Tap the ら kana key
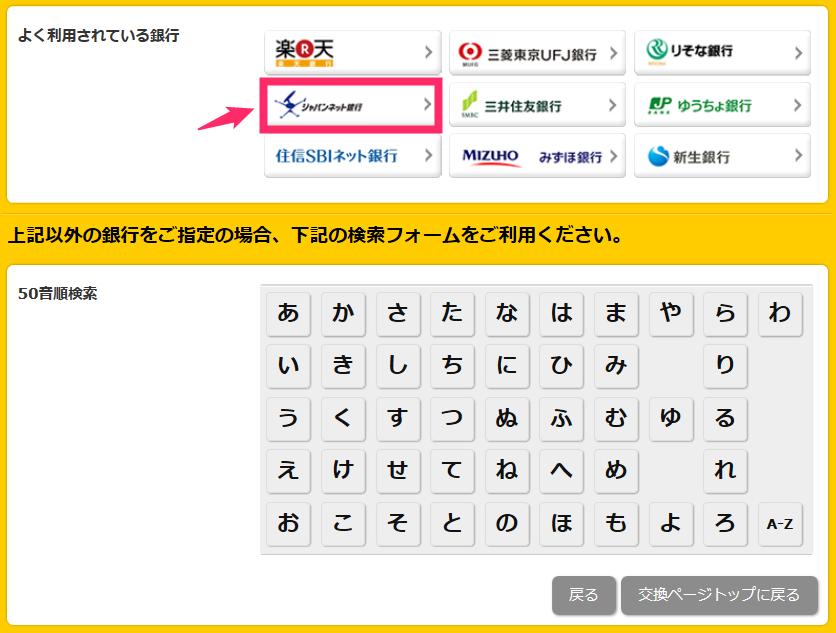Screen dimensions: 836x633 (x=726, y=314)
